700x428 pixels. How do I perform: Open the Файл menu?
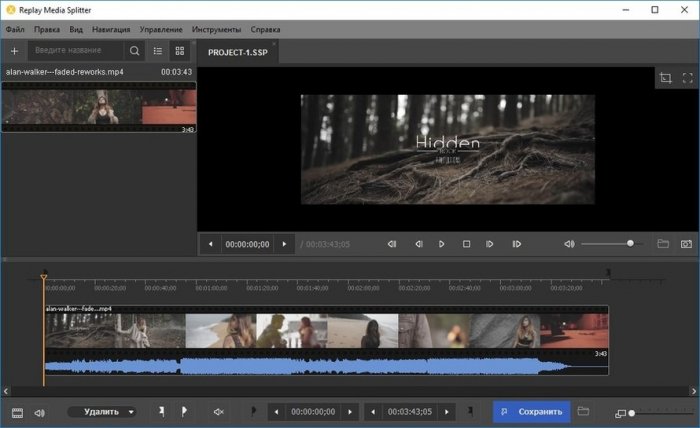[x=15, y=29]
